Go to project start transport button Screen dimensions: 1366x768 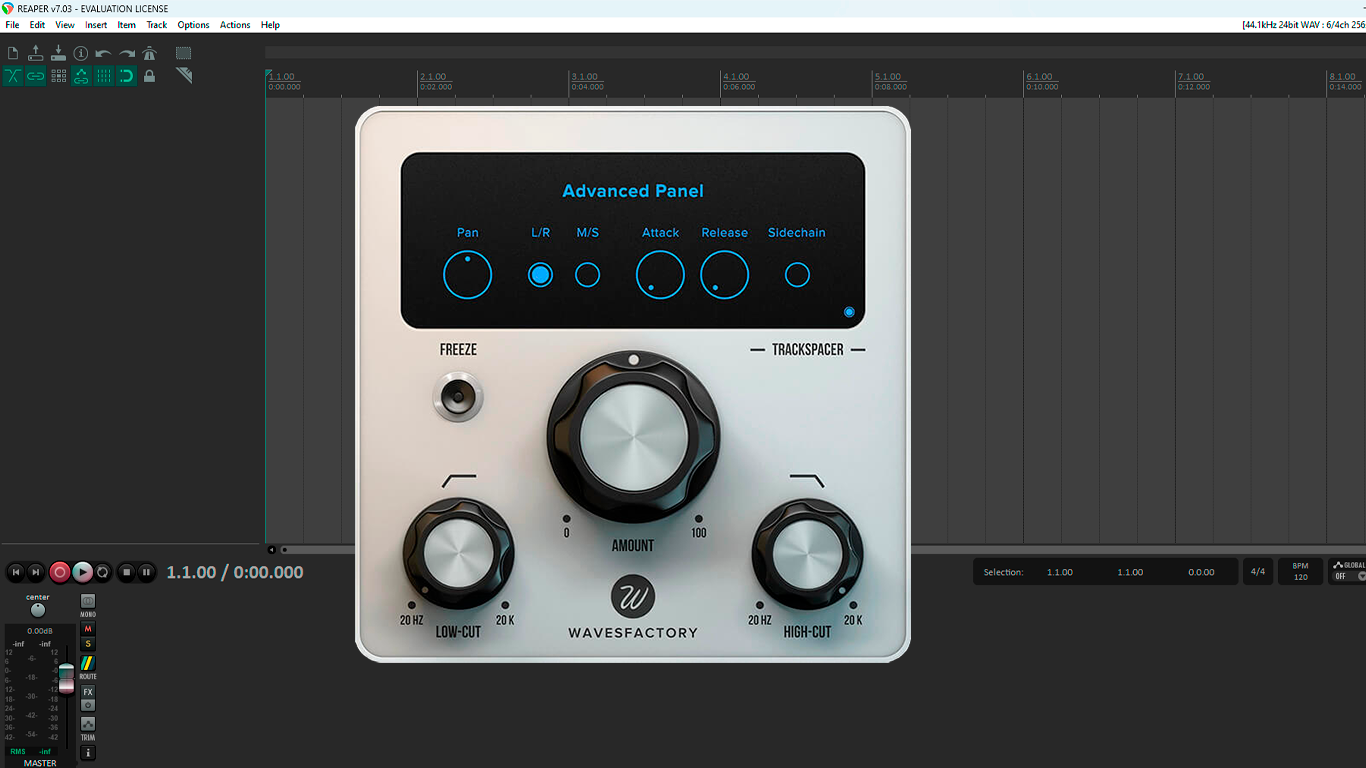pyautogui.click(x=15, y=572)
